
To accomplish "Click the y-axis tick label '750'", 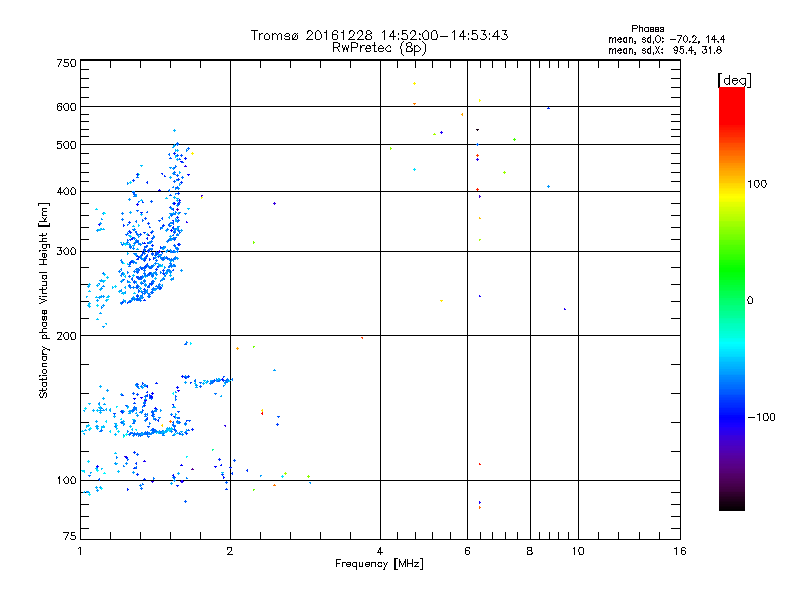I will (66, 63).
